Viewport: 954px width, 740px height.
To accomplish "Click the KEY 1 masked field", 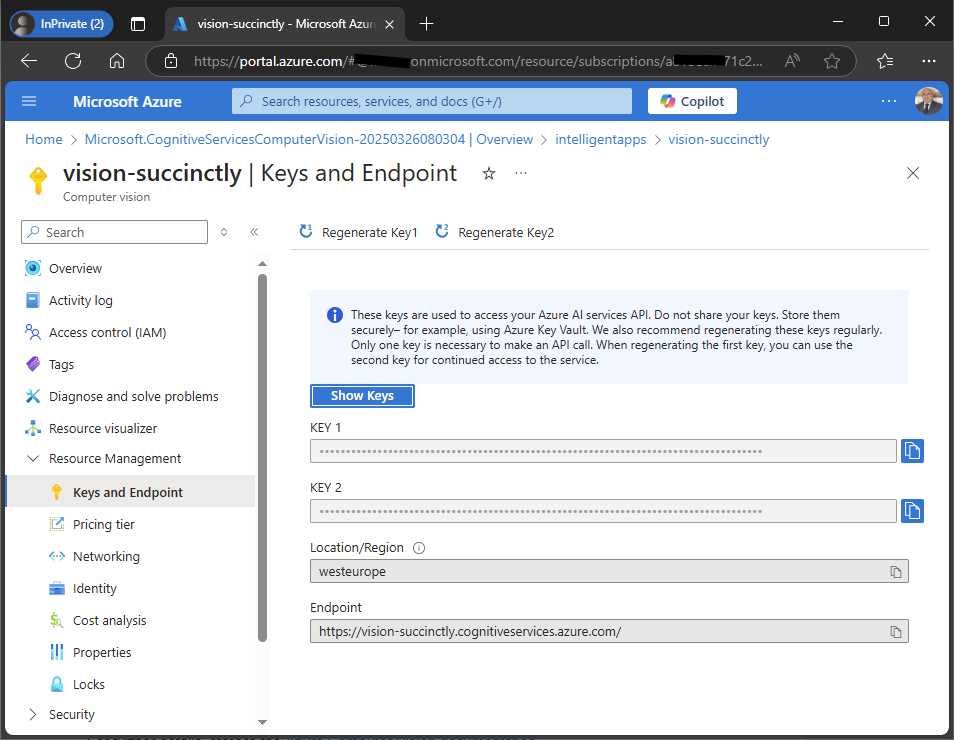I will point(603,451).
